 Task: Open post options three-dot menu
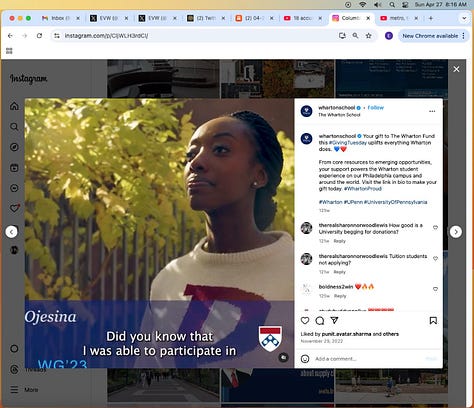tap(432, 111)
